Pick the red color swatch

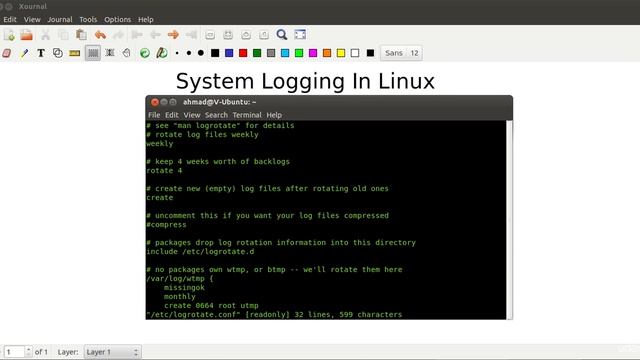[x=243, y=53]
